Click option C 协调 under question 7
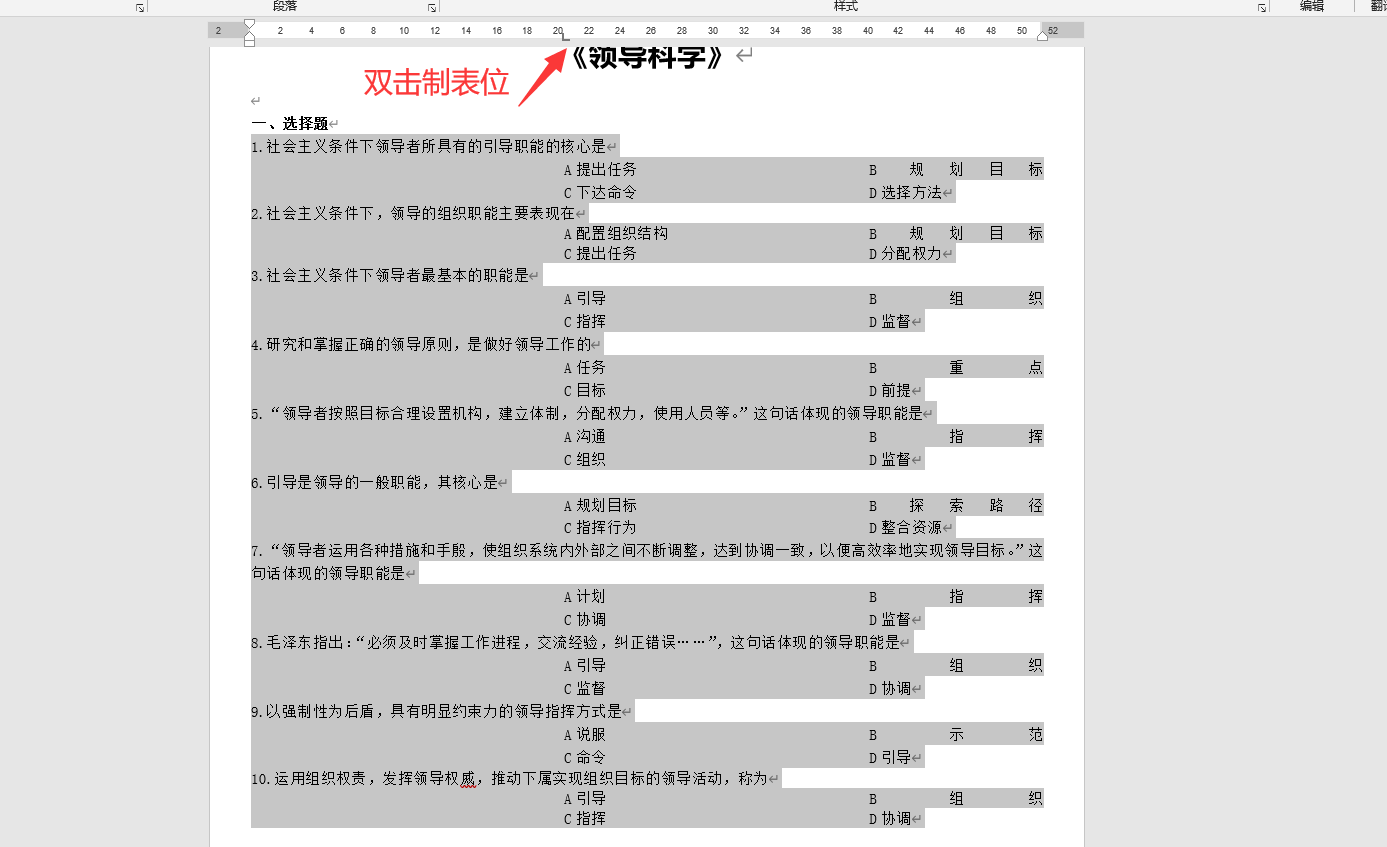This screenshot has width=1387, height=847. pos(585,620)
